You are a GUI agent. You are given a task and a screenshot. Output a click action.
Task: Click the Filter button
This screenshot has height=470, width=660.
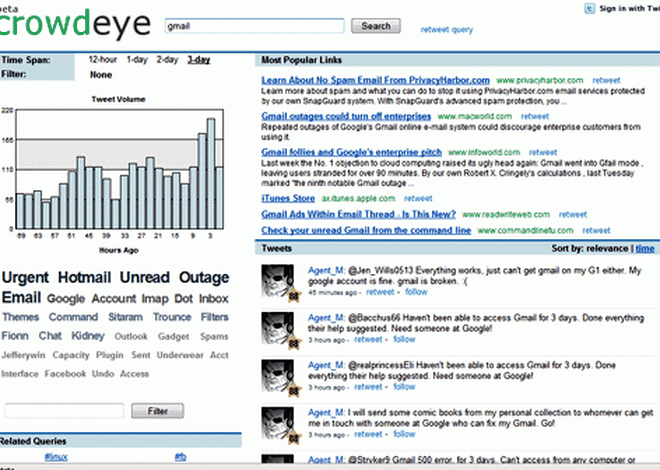click(x=157, y=411)
